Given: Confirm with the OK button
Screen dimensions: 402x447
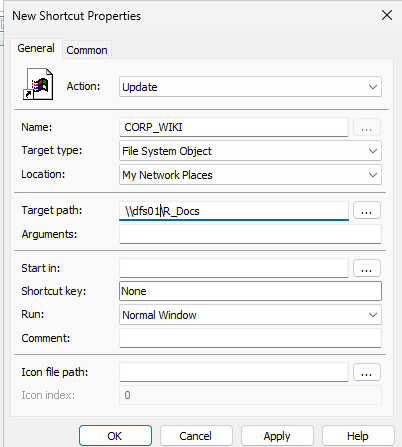Looking at the screenshot, I should (x=115, y=436).
